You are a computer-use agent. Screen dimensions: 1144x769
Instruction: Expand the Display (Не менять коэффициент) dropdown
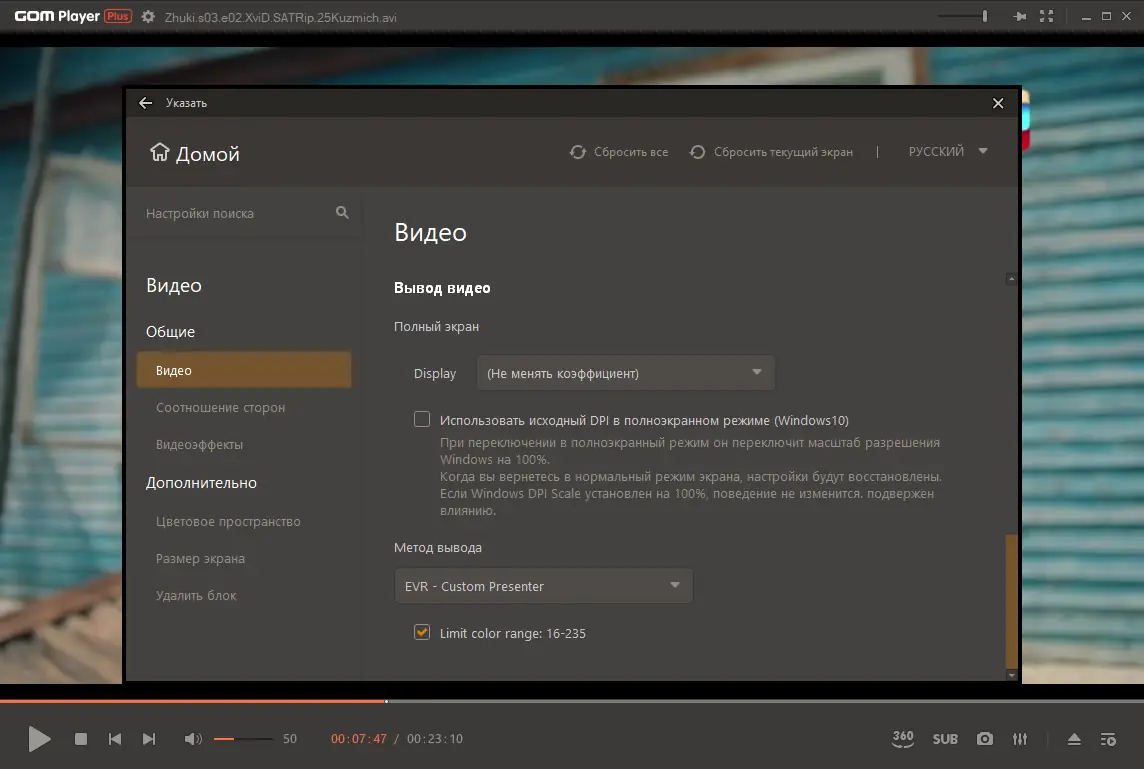(x=625, y=373)
